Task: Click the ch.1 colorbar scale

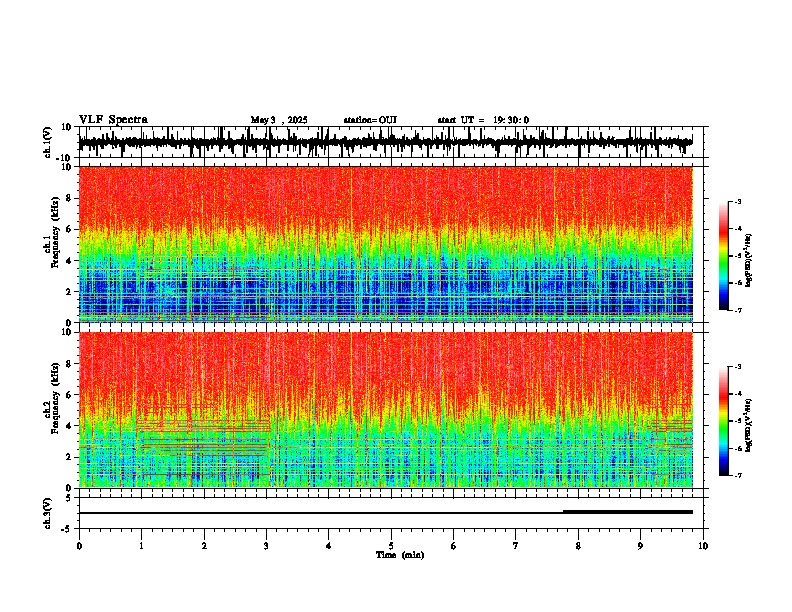Action: click(x=724, y=256)
